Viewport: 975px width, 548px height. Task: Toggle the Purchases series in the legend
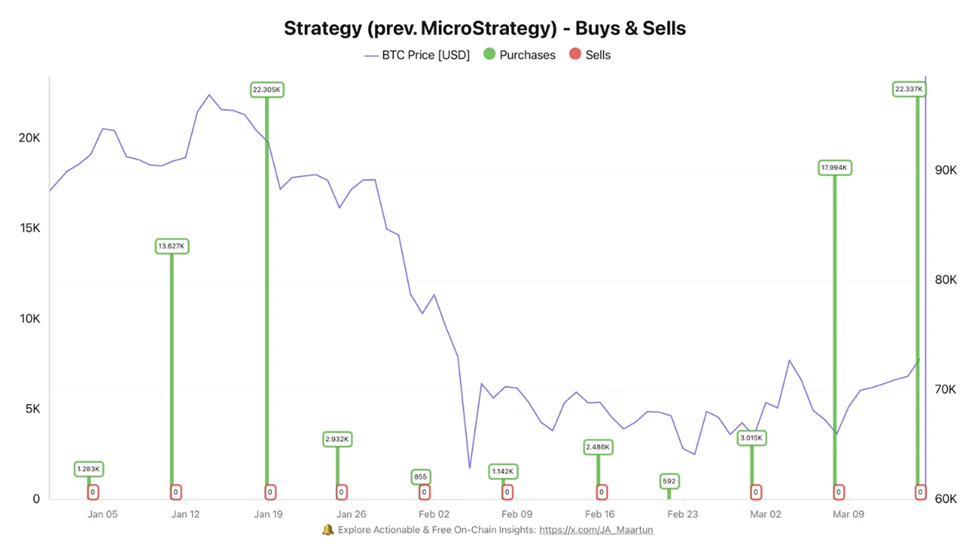518,55
